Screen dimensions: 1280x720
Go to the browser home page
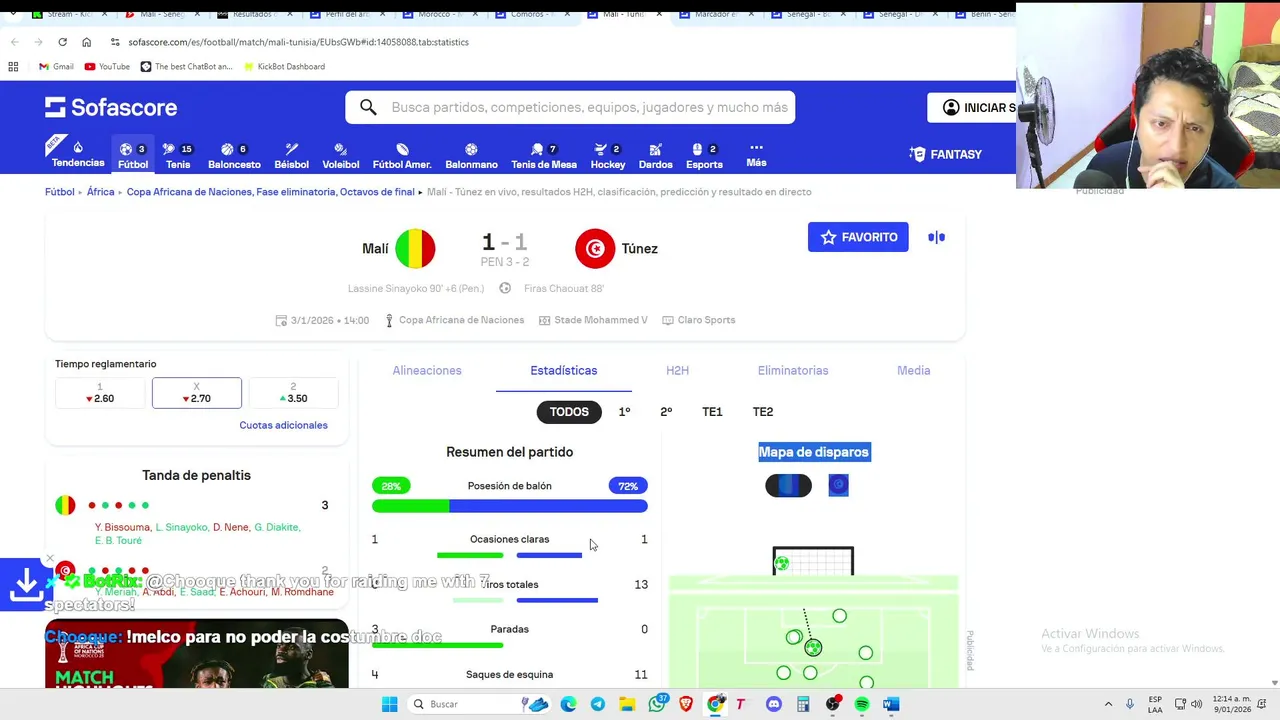(86, 42)
